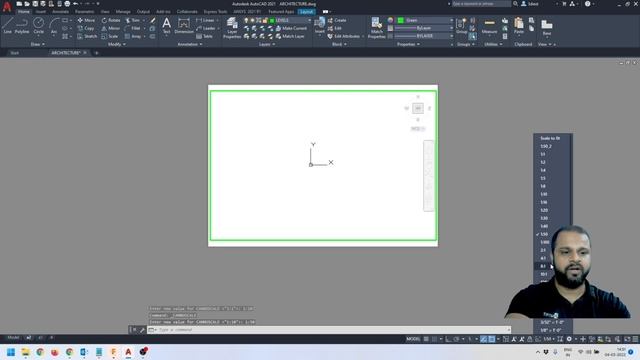The image size is (640, 360).
Task: Click the Table annotation tool
Action: coord(204,36)
